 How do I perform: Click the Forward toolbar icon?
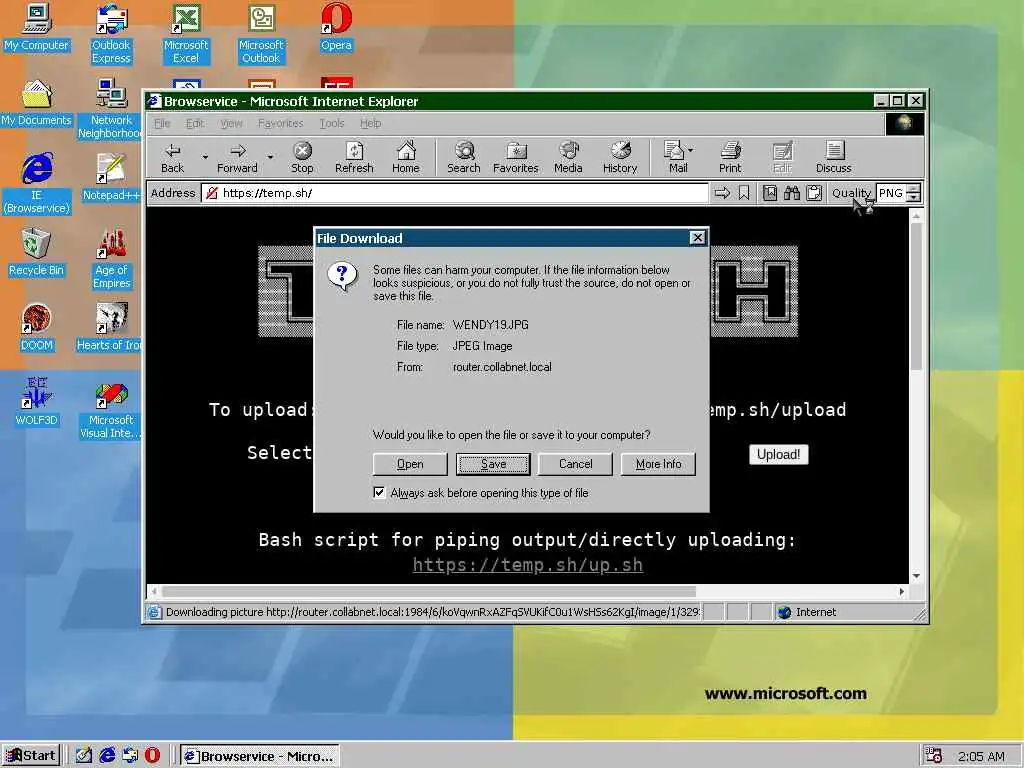click(x=238, y=157)
